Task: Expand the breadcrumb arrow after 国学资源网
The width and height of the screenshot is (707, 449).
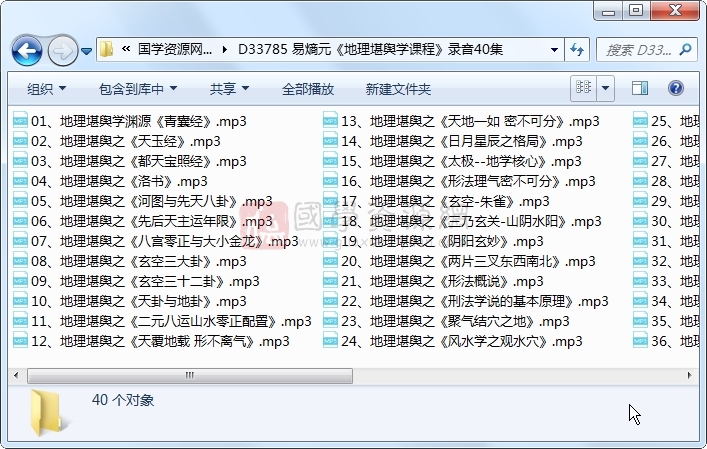Action: click(225, 49)
